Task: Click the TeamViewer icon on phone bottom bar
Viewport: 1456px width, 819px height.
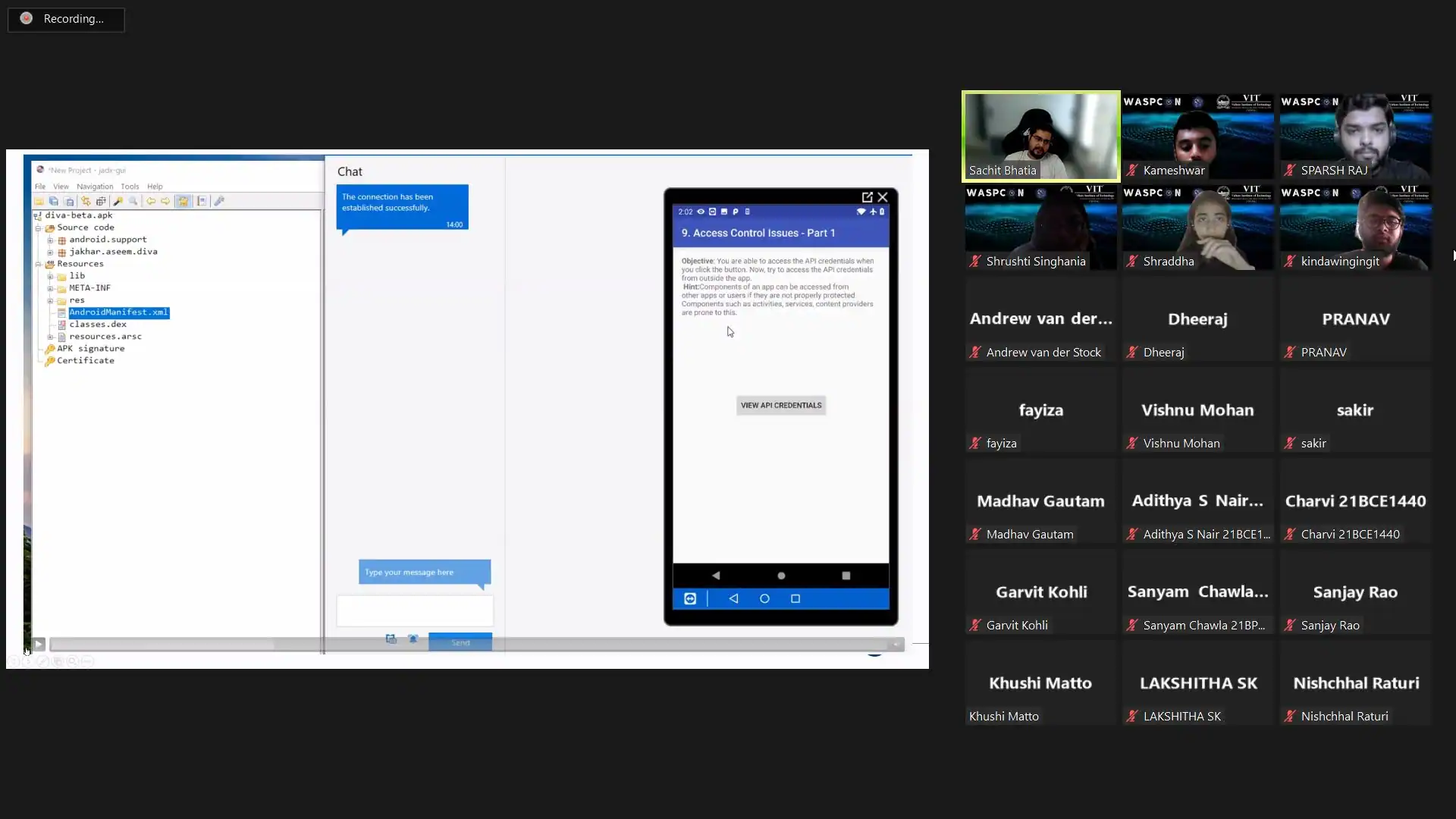Action: 690,599
